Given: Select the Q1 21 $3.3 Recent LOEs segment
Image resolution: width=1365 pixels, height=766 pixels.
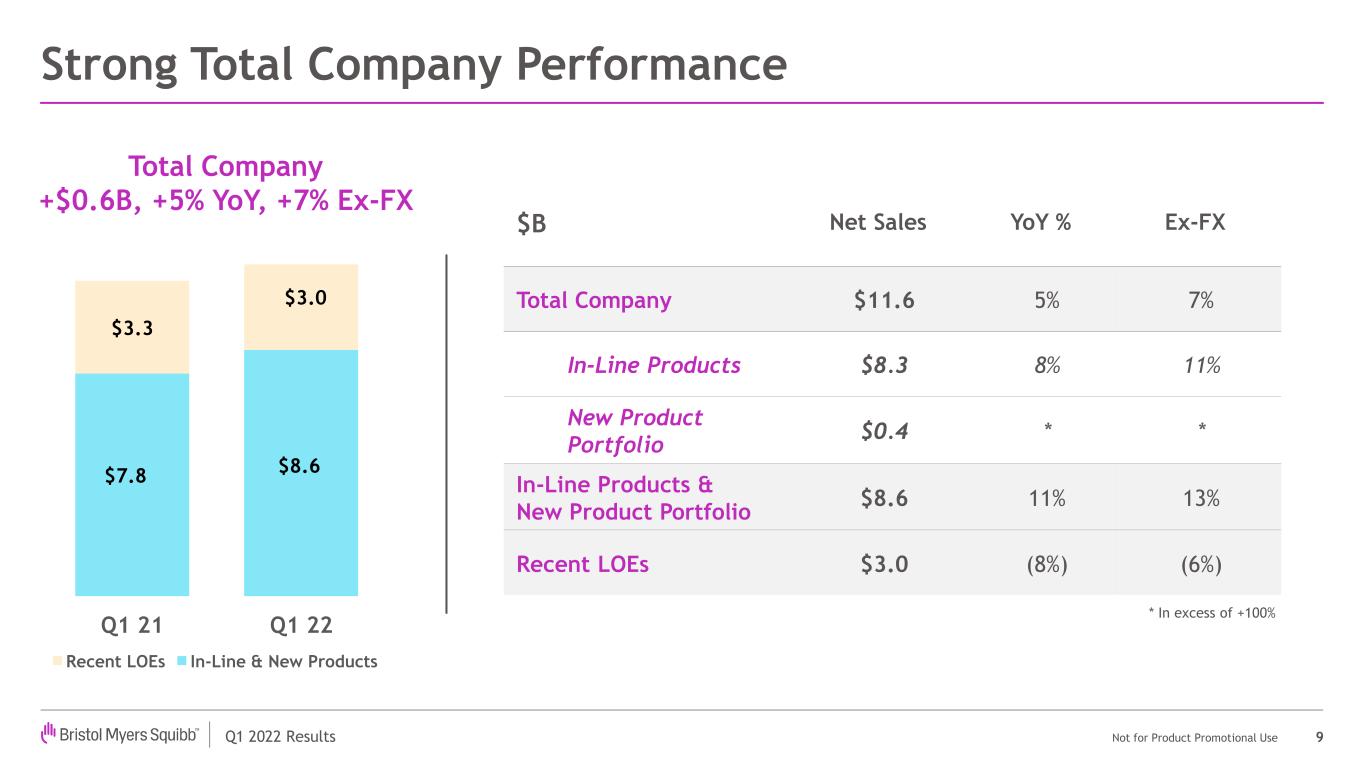Looking at the screenshot, I should (x=132, y=327).
